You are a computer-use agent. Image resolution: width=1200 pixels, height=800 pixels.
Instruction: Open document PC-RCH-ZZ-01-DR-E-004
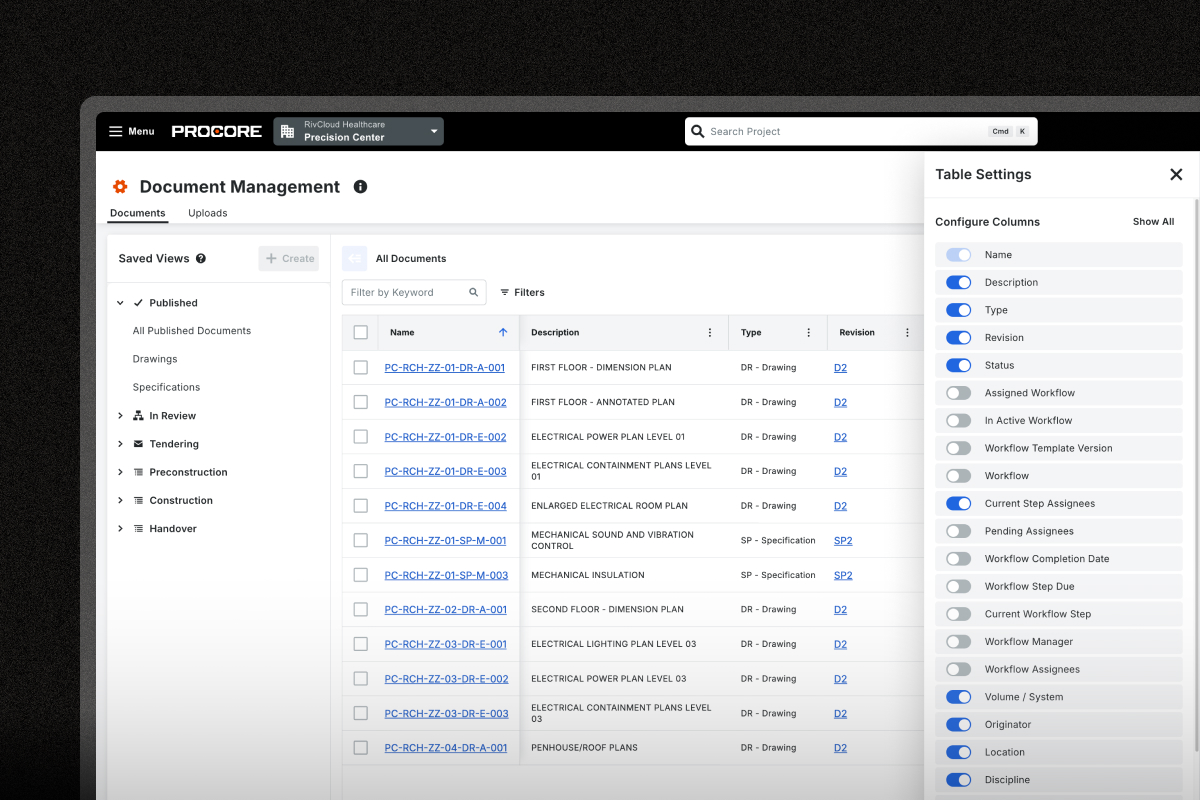(445, 506)
